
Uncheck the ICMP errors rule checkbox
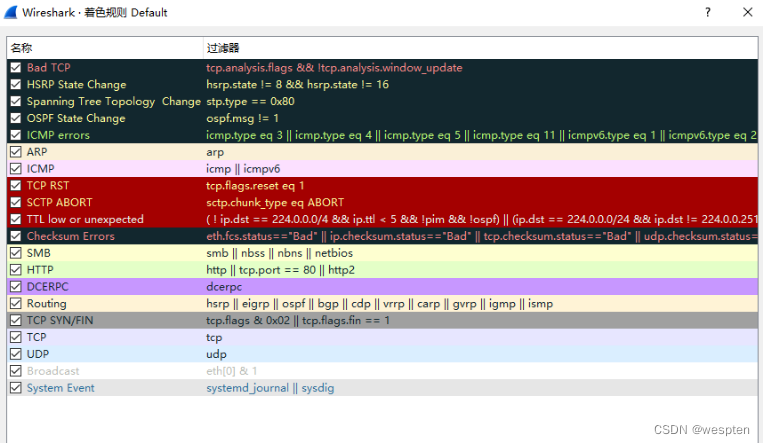(x=16, y=135)
